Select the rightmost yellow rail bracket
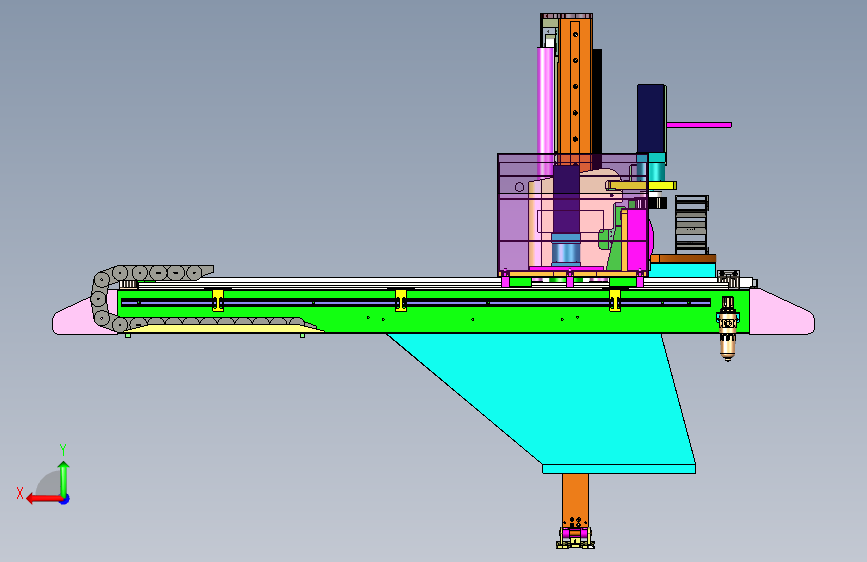 point(615,300)
